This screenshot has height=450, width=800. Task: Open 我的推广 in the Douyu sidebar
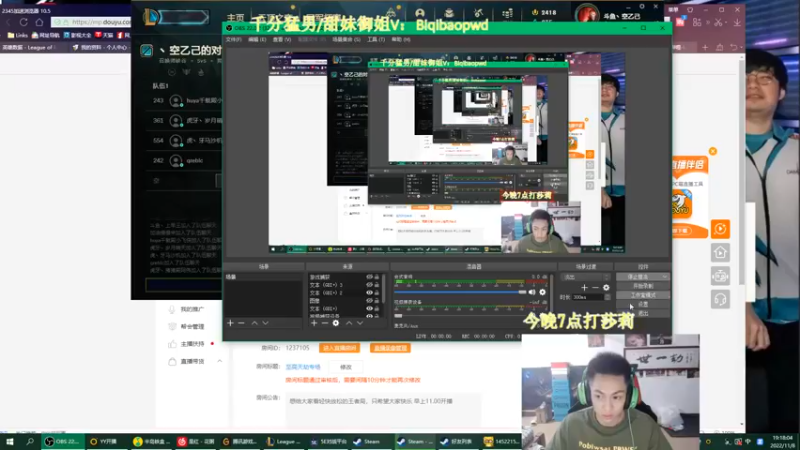(x=192, y=309)
